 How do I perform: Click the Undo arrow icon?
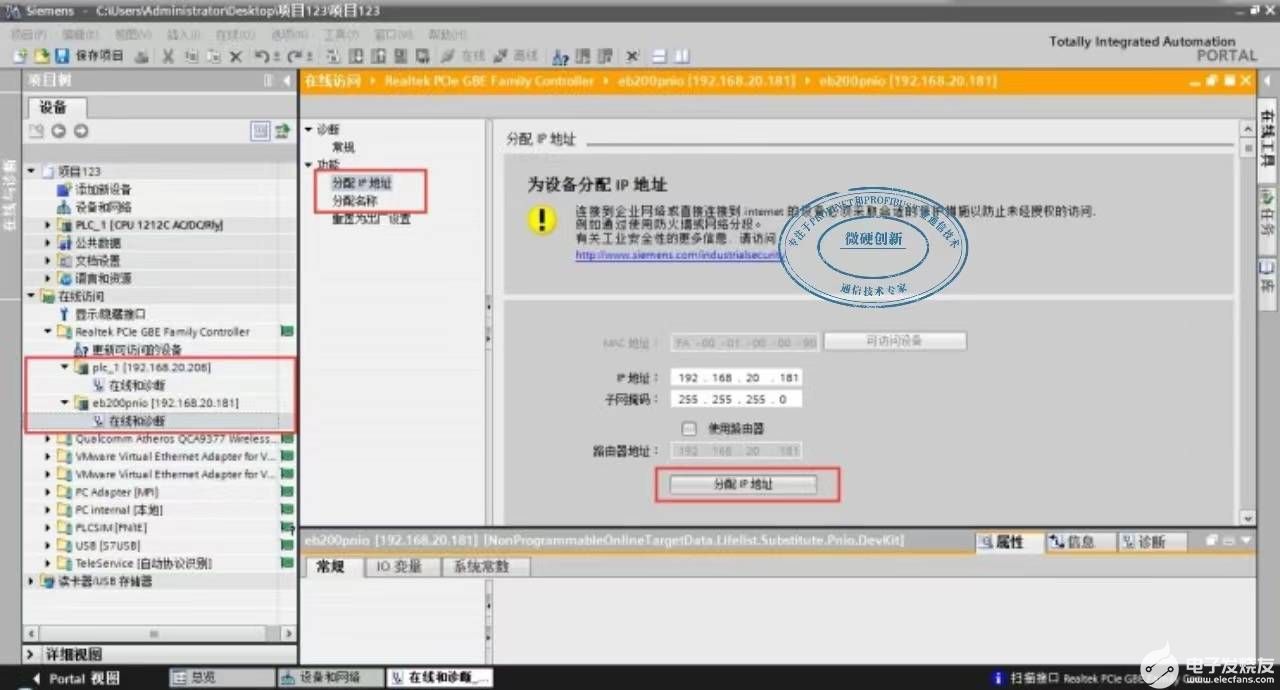point(263,56)
